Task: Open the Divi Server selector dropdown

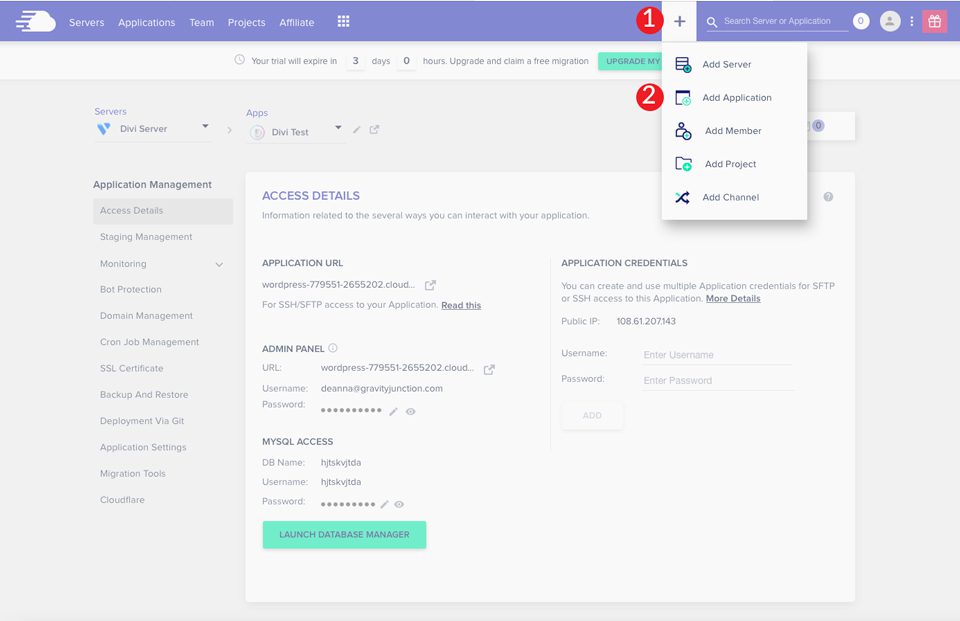Action: click(x=205, y=128)
